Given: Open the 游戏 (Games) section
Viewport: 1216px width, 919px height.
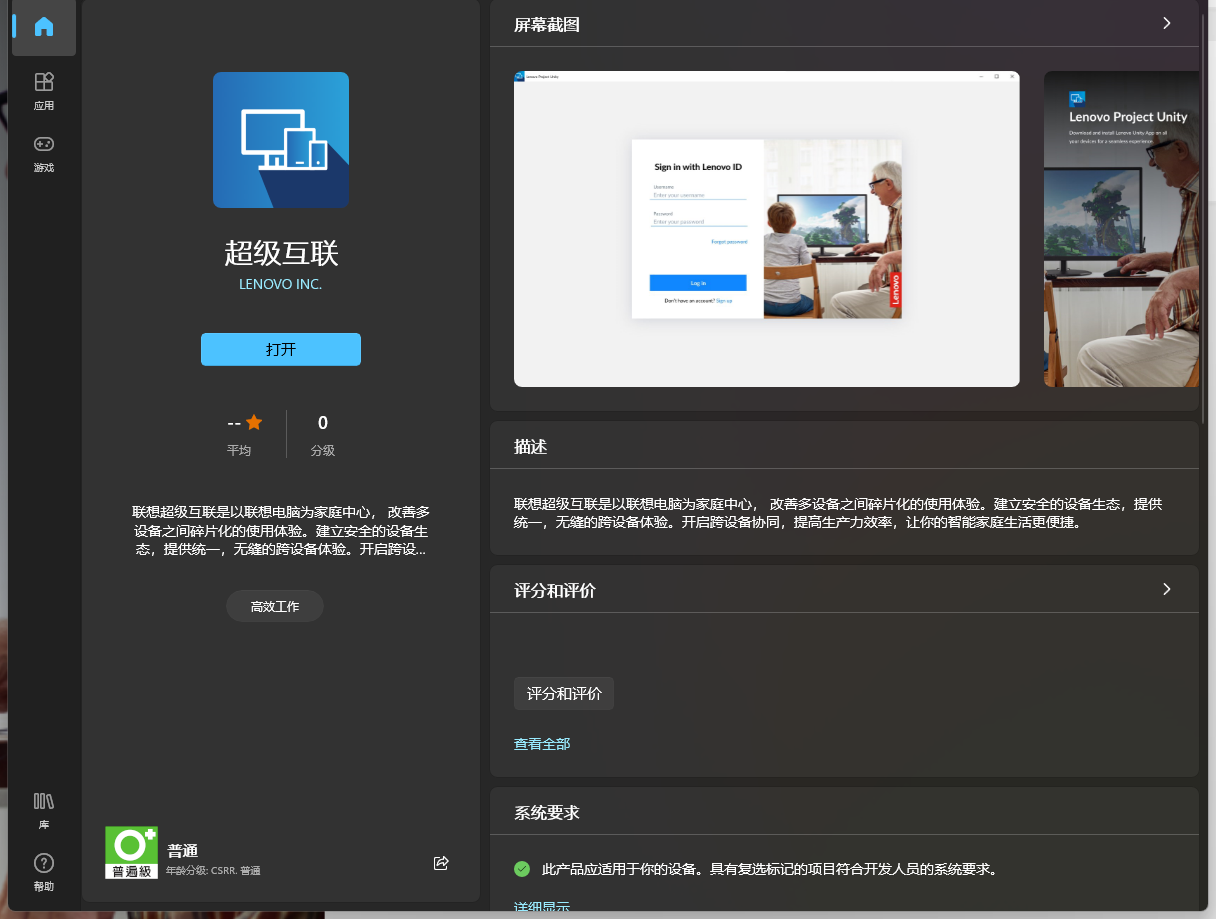Looking at the screenshot, I should 44,153.
